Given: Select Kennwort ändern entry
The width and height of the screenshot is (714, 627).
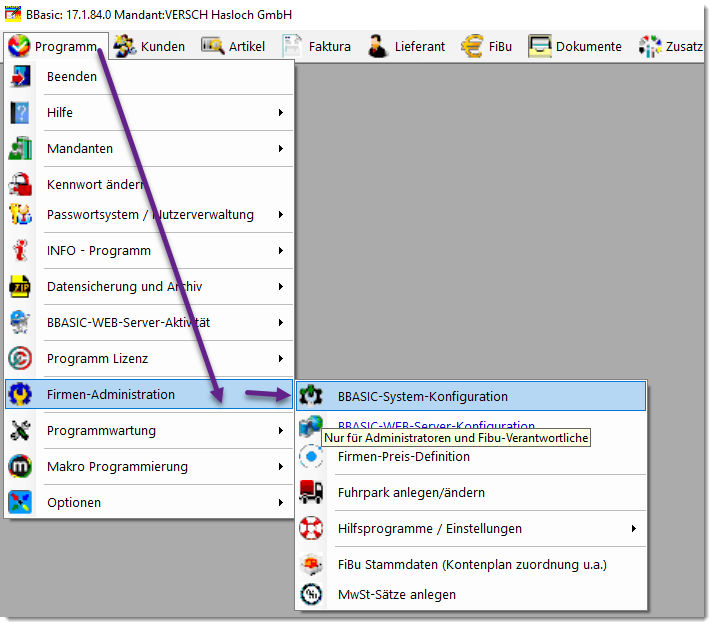Looking at the screenshot, I should [x=149, y=184].
